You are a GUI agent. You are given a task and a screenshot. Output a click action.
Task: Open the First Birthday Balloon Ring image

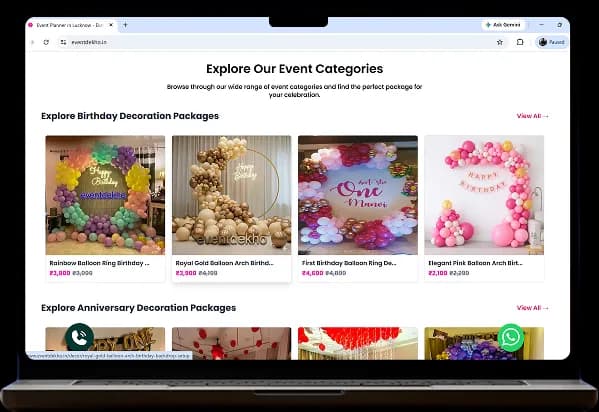(358, 195)
